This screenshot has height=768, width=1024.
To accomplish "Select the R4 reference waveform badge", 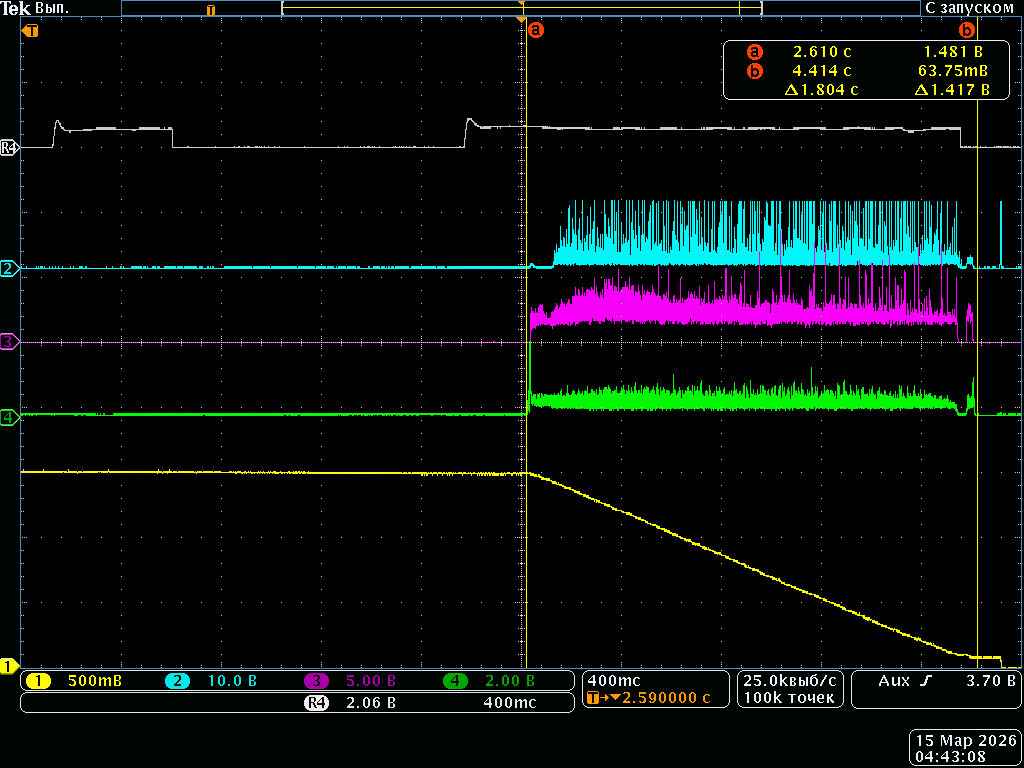I will (316, 703).
